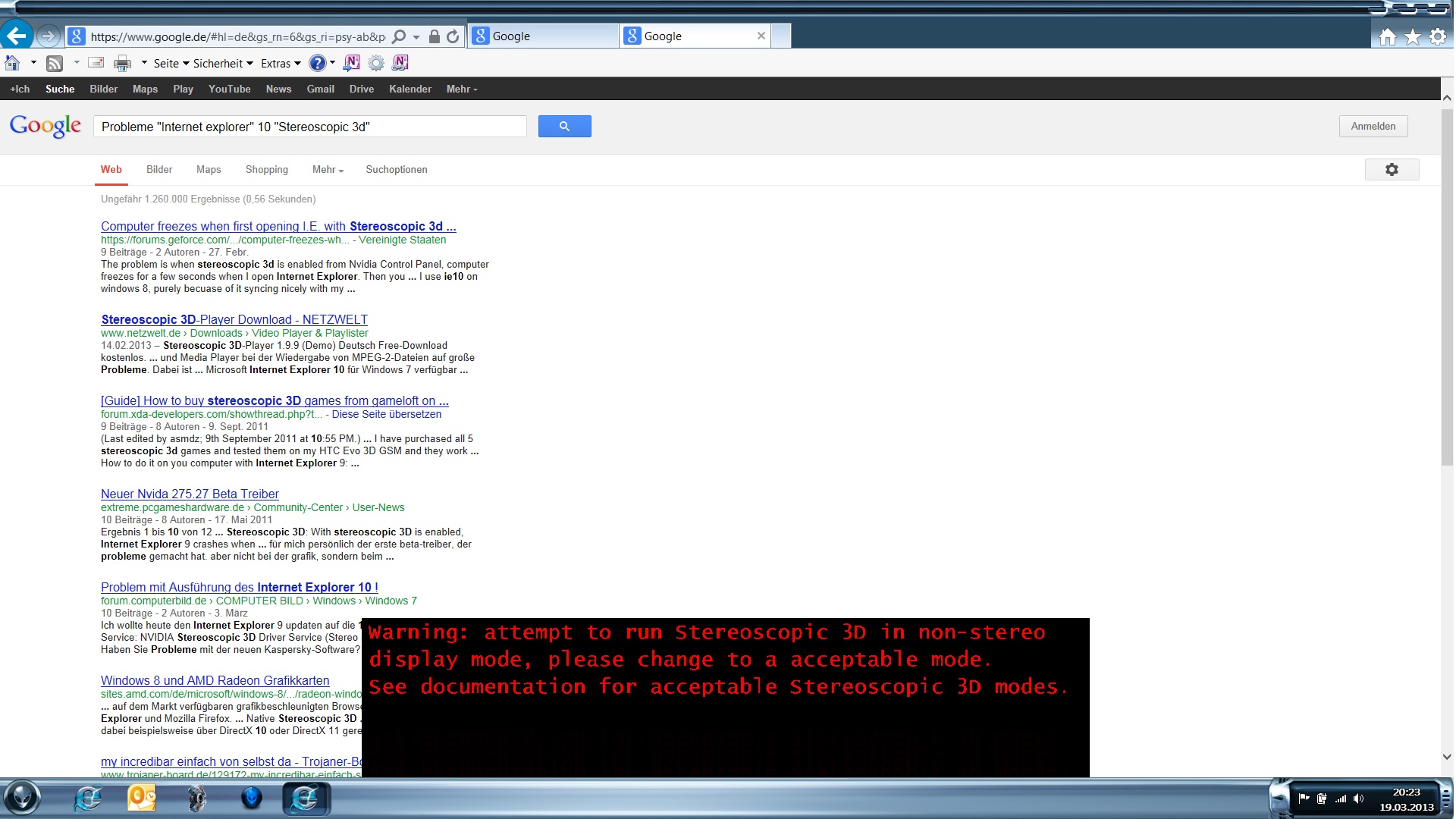Switch to Bilder results tab
The height and width of the screenshot is (819, 1456).
159,169
